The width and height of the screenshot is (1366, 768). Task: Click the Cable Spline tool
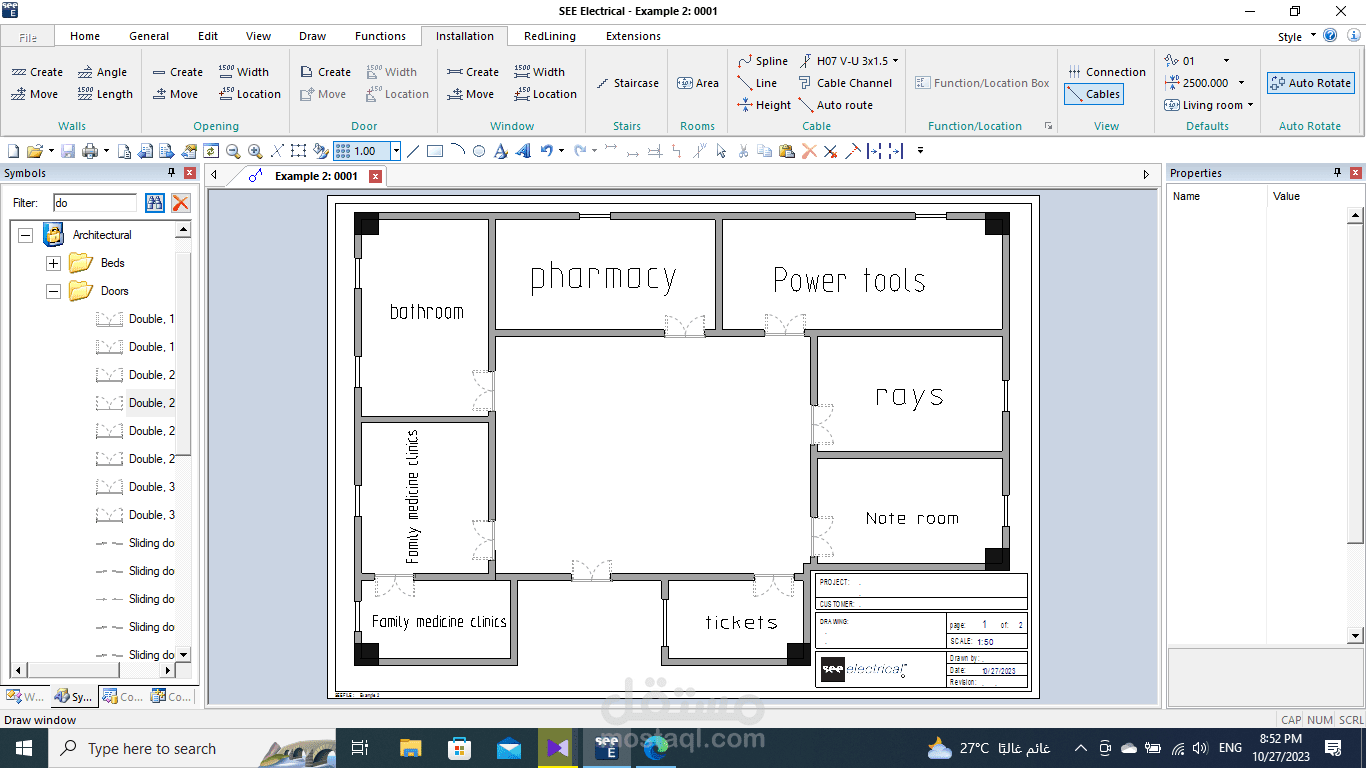(x=763, y=61)
